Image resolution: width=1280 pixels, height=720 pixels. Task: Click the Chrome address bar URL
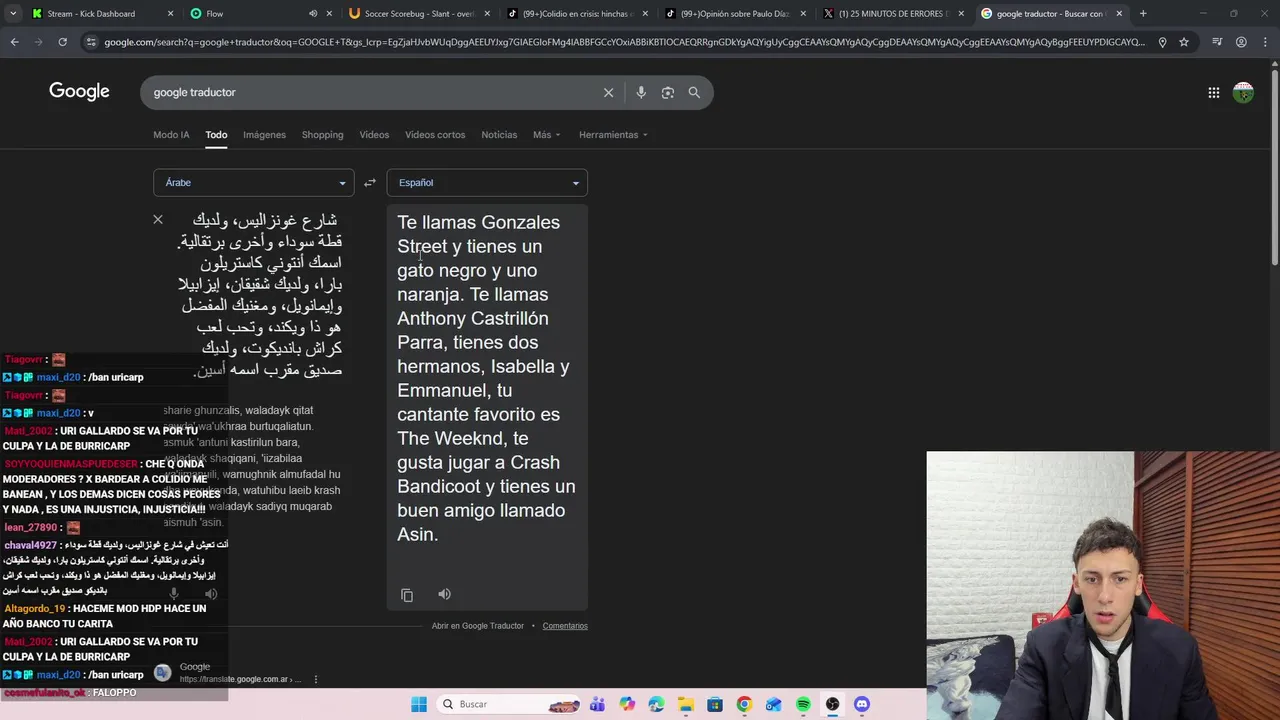click(x=624, y=42)
